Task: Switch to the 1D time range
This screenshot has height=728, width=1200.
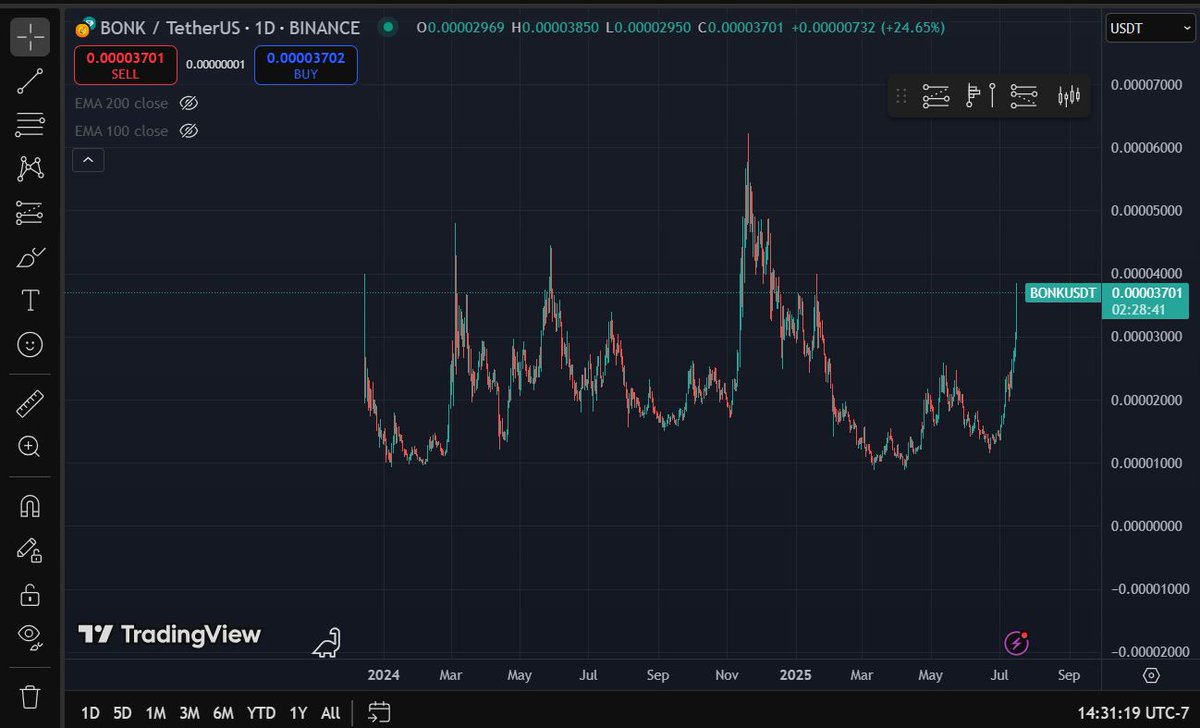Action: coord(90,713)
